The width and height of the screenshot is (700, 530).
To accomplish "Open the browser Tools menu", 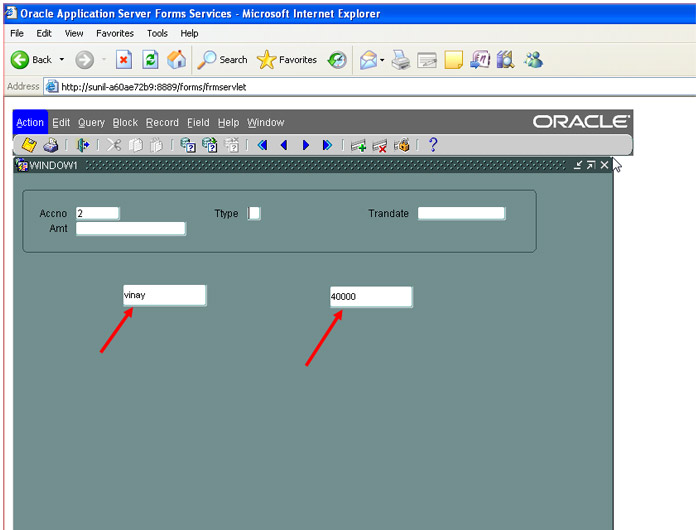I will (x=157, y=33).
